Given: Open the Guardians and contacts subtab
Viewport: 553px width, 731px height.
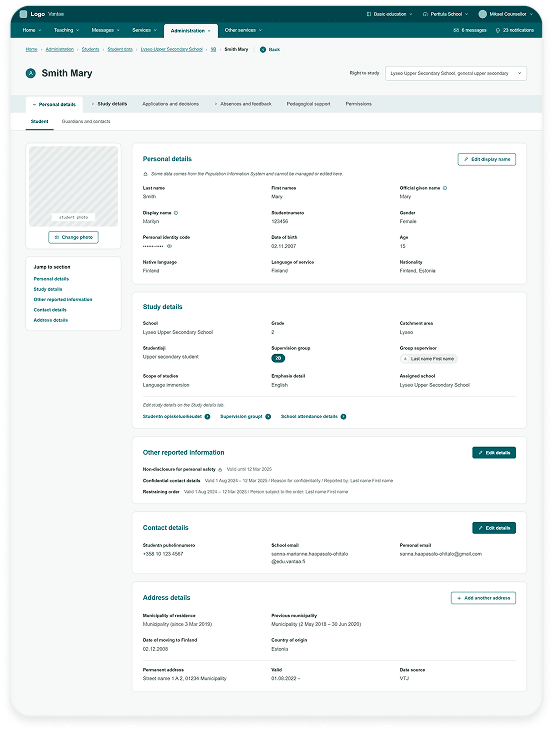Looking at the screenshot, I should pyautogui.click(x=86, y=122).
